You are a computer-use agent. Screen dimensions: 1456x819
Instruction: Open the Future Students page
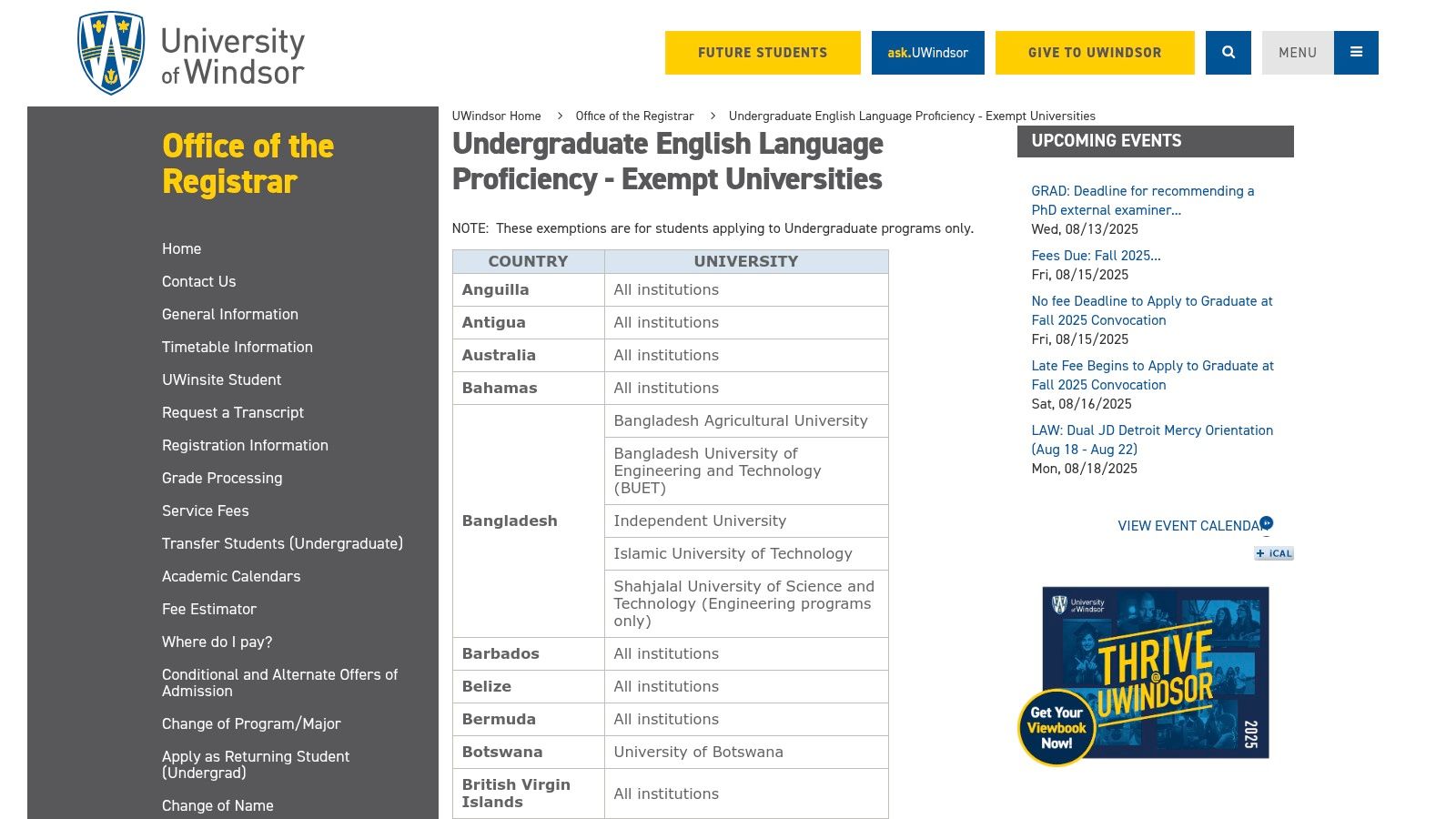pyautogui.click(x=763, y=53)
